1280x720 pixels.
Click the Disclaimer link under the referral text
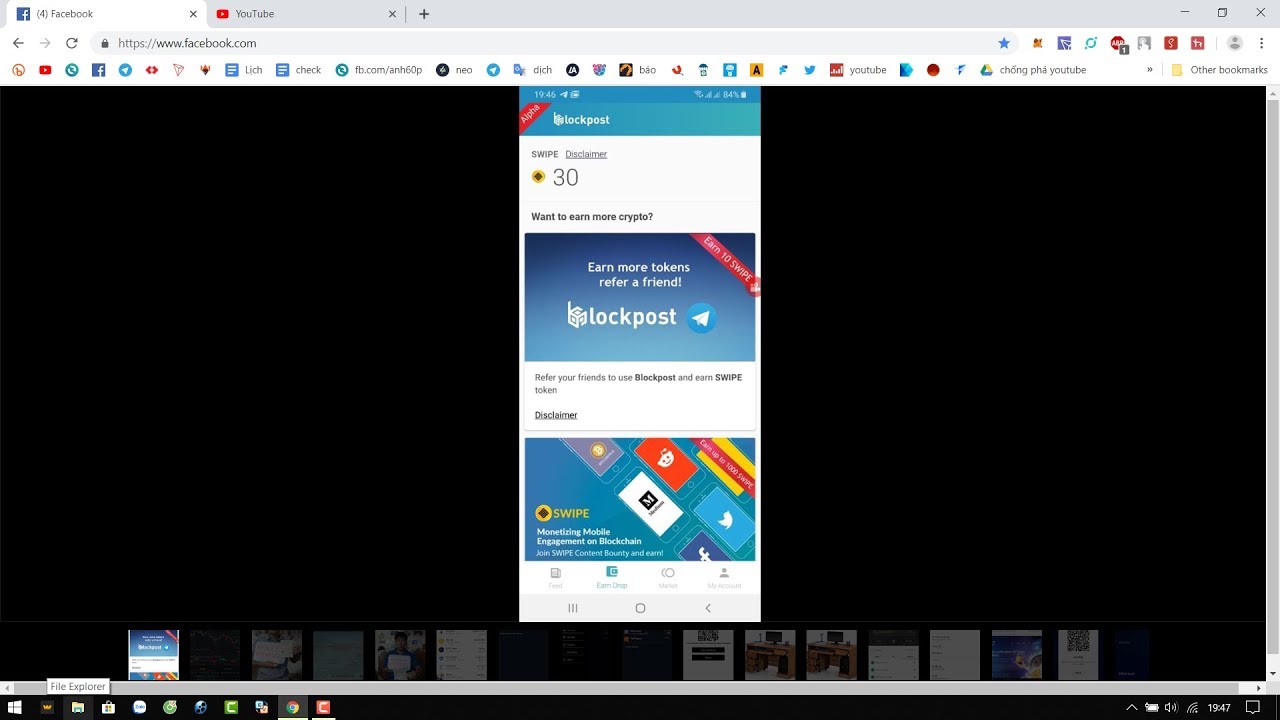556,415
